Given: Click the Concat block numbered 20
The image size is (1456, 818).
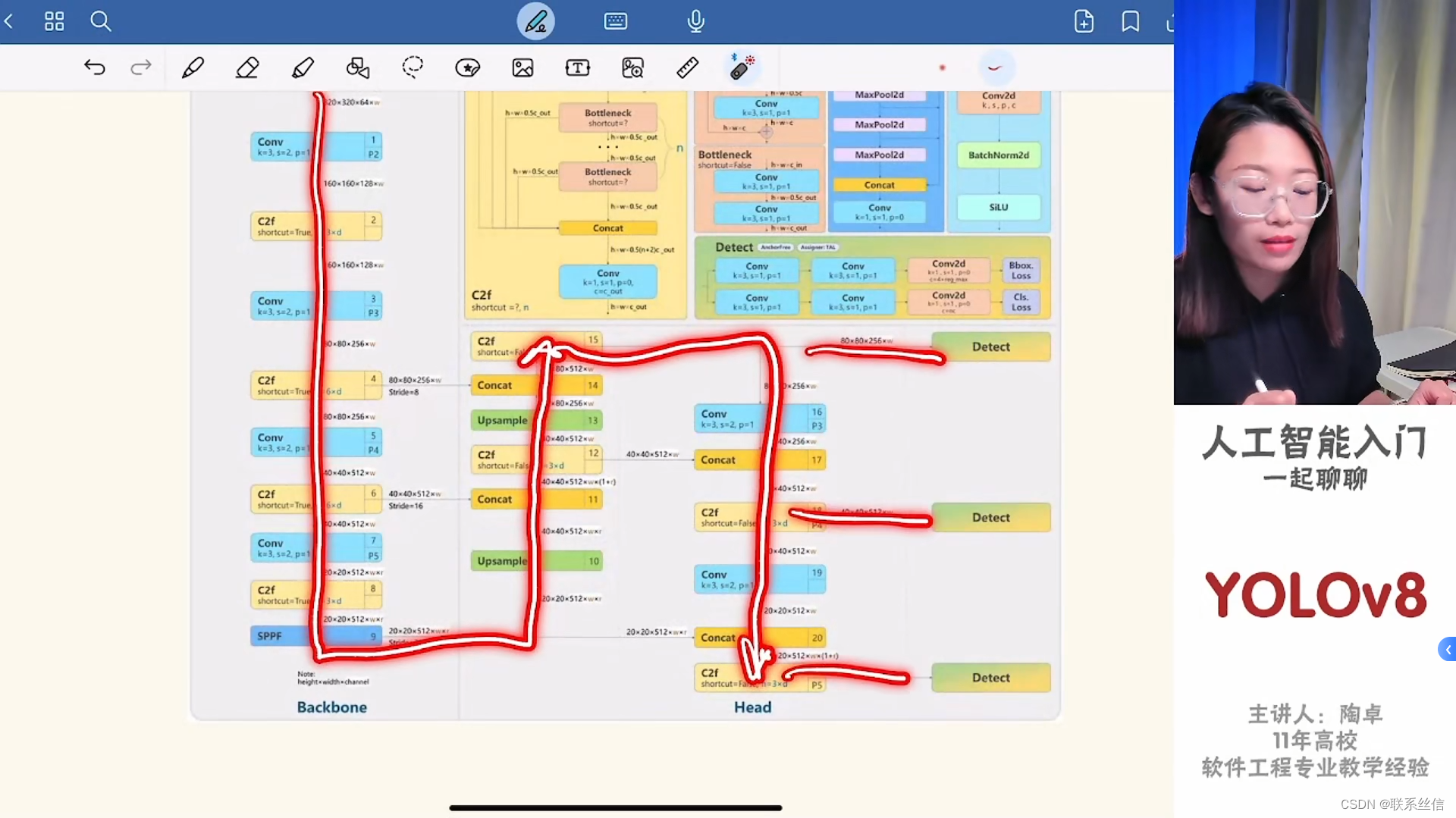Looking at the screenshot, I should pos(760,638).
